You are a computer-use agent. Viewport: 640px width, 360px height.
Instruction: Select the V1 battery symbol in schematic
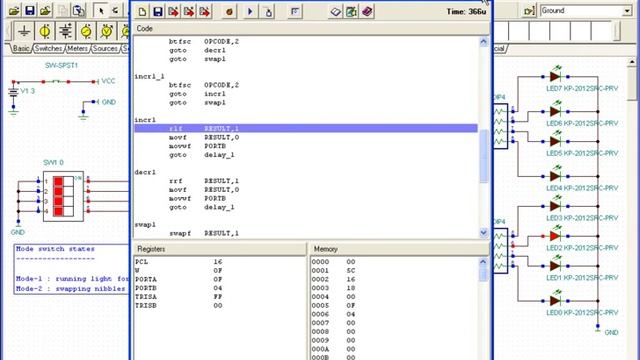coord(13,92)
